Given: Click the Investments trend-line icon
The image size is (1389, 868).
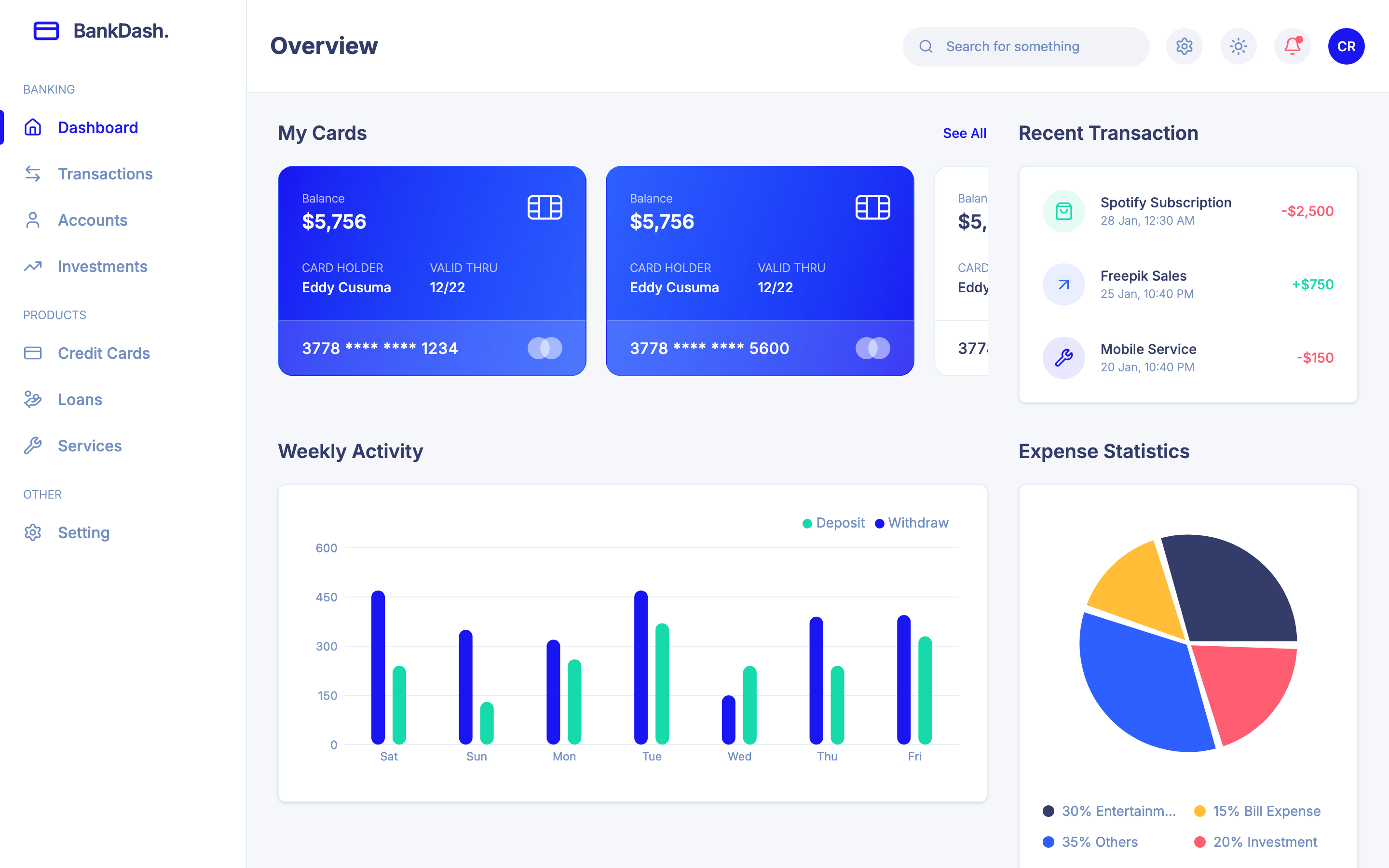Looking at the screenshot, I should pos(33,266).
